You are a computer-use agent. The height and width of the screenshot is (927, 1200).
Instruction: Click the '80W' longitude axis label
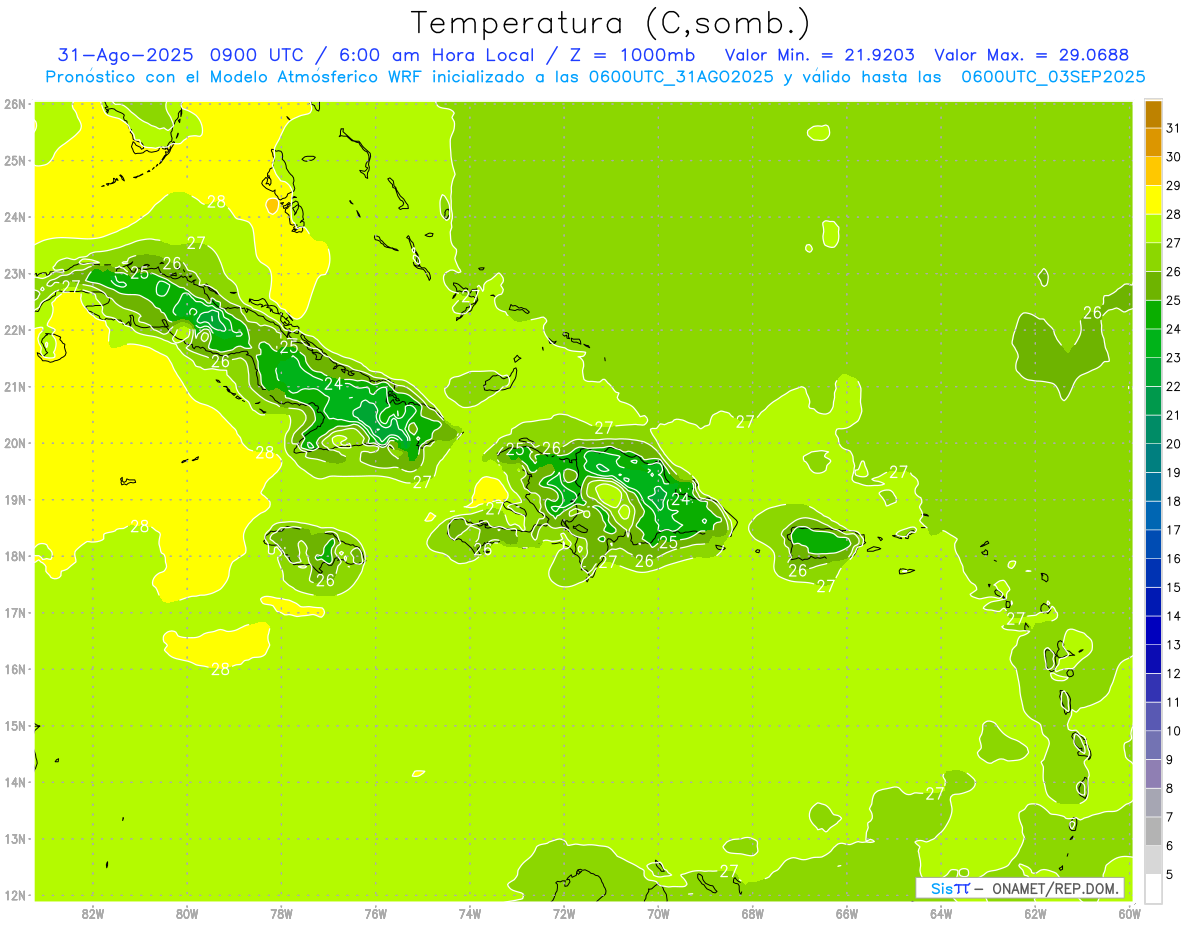click(x=187, y=913)
